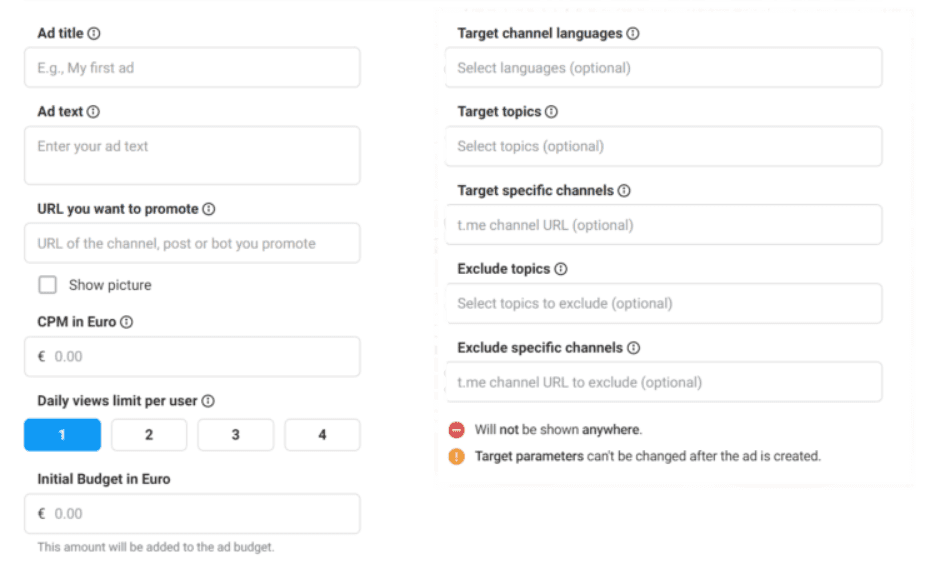
Task: Click info icon next to Target channel languages
Action: point(633,33)
